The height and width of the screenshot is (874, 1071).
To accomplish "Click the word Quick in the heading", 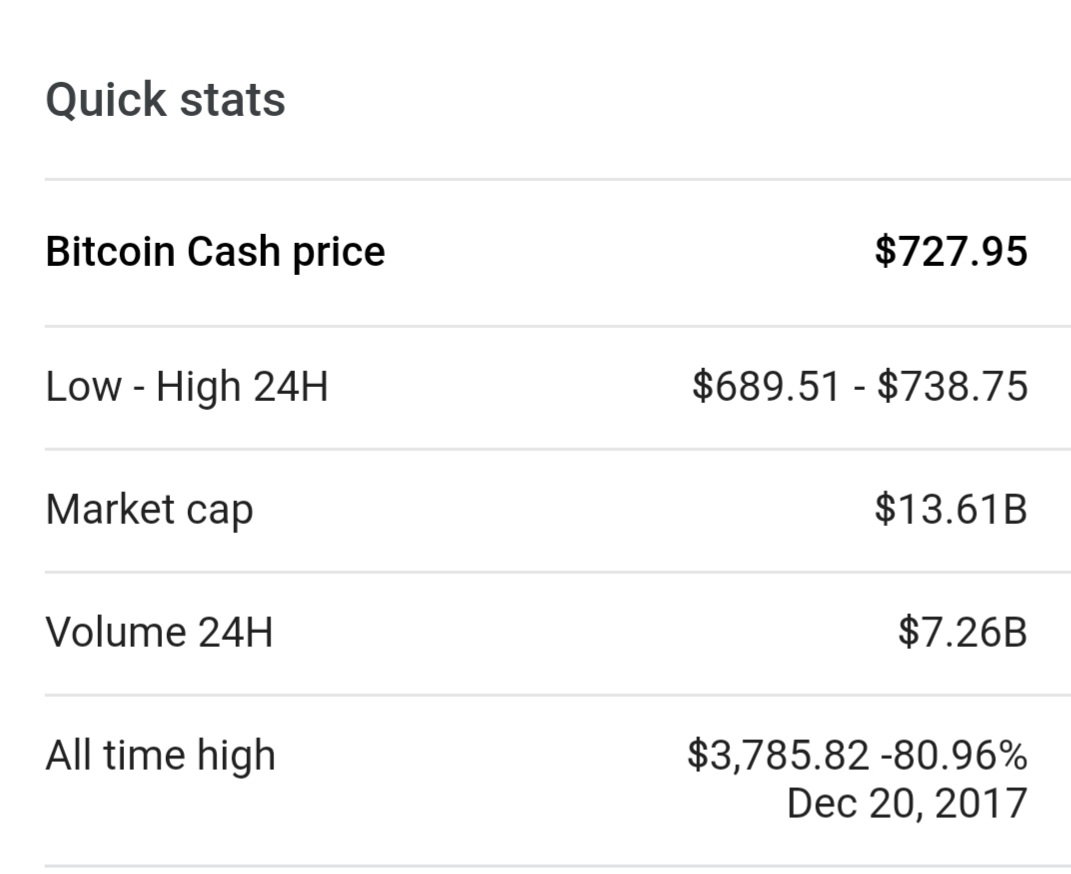I will click(106, 100).
